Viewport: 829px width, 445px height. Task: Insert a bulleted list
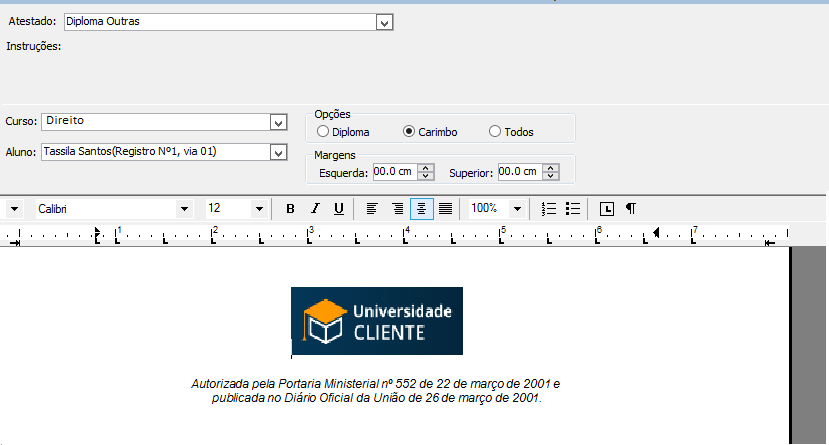coord(573,209)
